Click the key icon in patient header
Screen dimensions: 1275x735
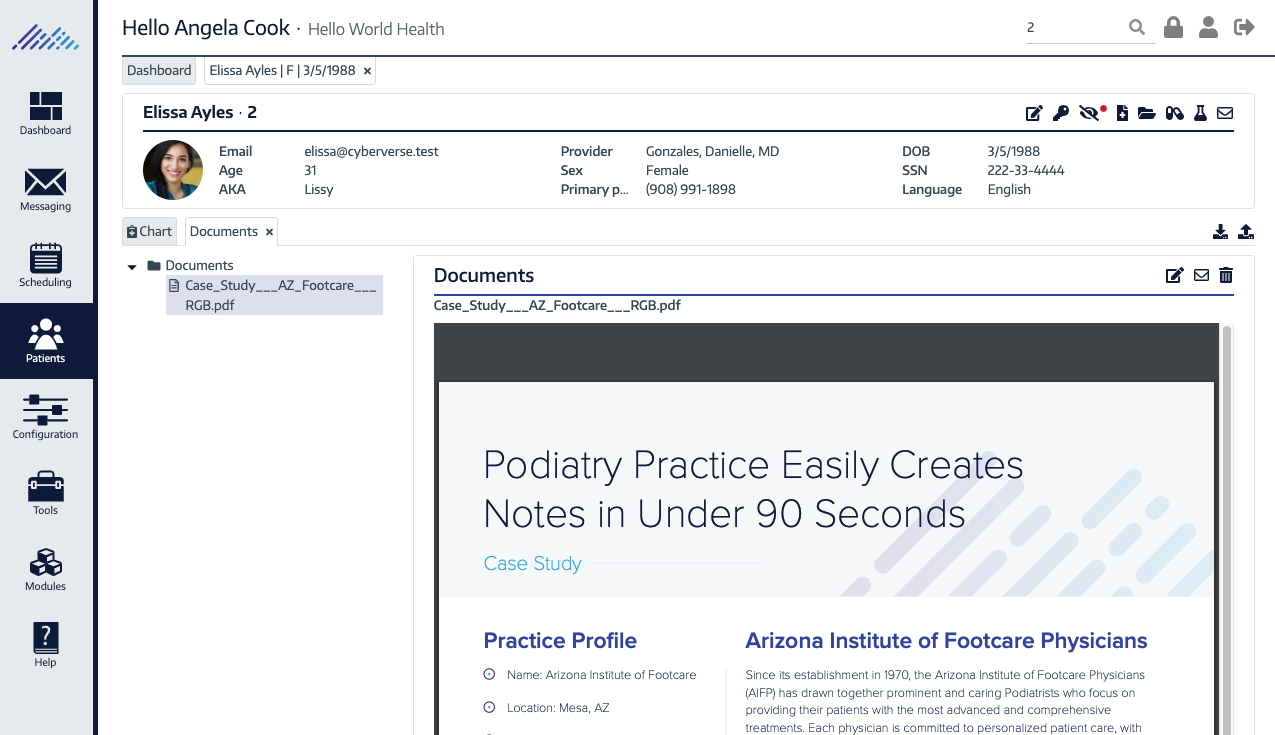pos(1061,113)
